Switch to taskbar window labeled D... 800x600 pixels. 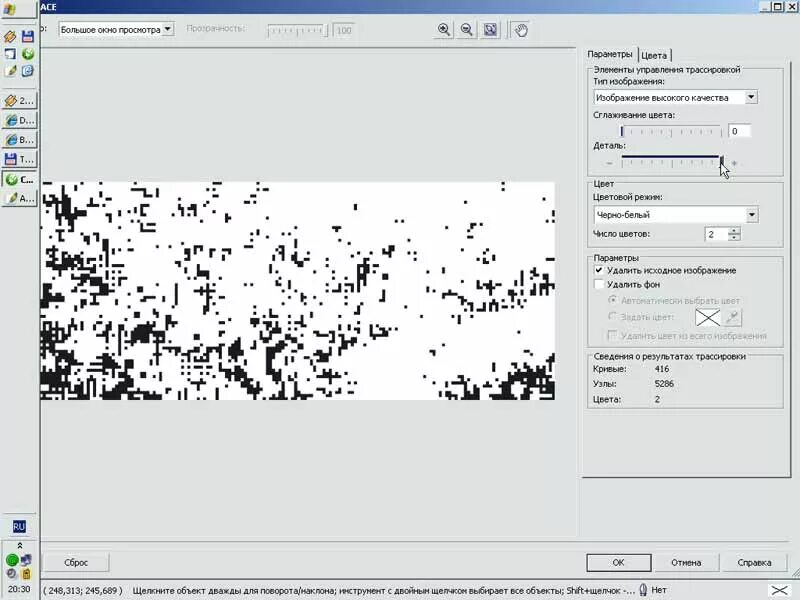click(19, 120)
